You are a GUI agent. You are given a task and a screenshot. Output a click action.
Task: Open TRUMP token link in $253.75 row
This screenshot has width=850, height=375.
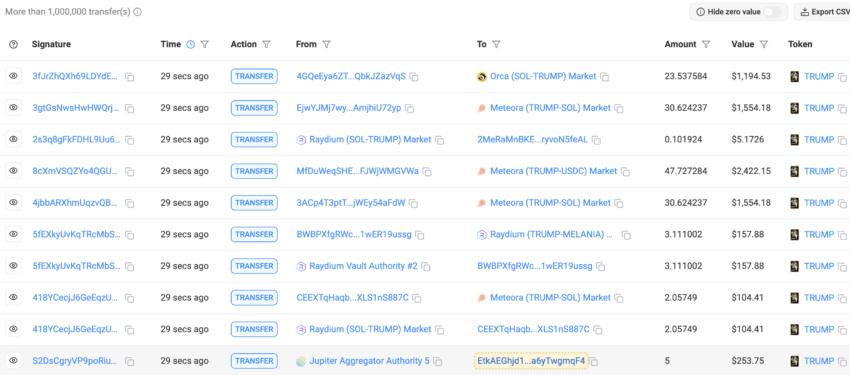(819, 361)
